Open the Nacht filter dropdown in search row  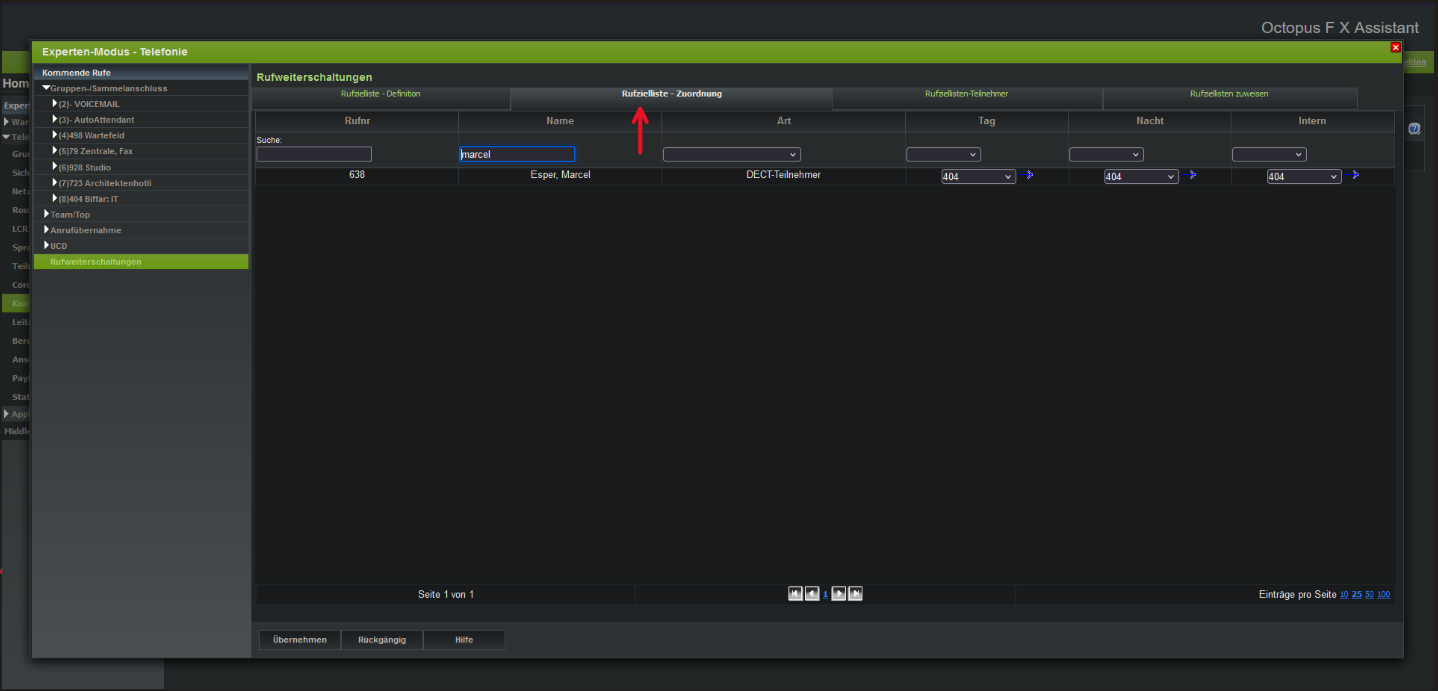click(1105, 155)
